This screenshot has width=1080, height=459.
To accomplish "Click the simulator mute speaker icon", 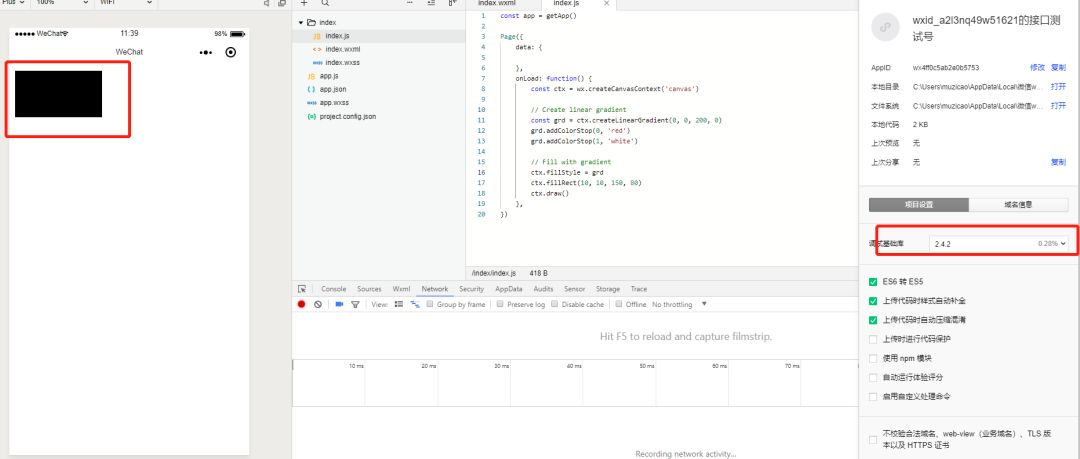I will tap(267, 3).
